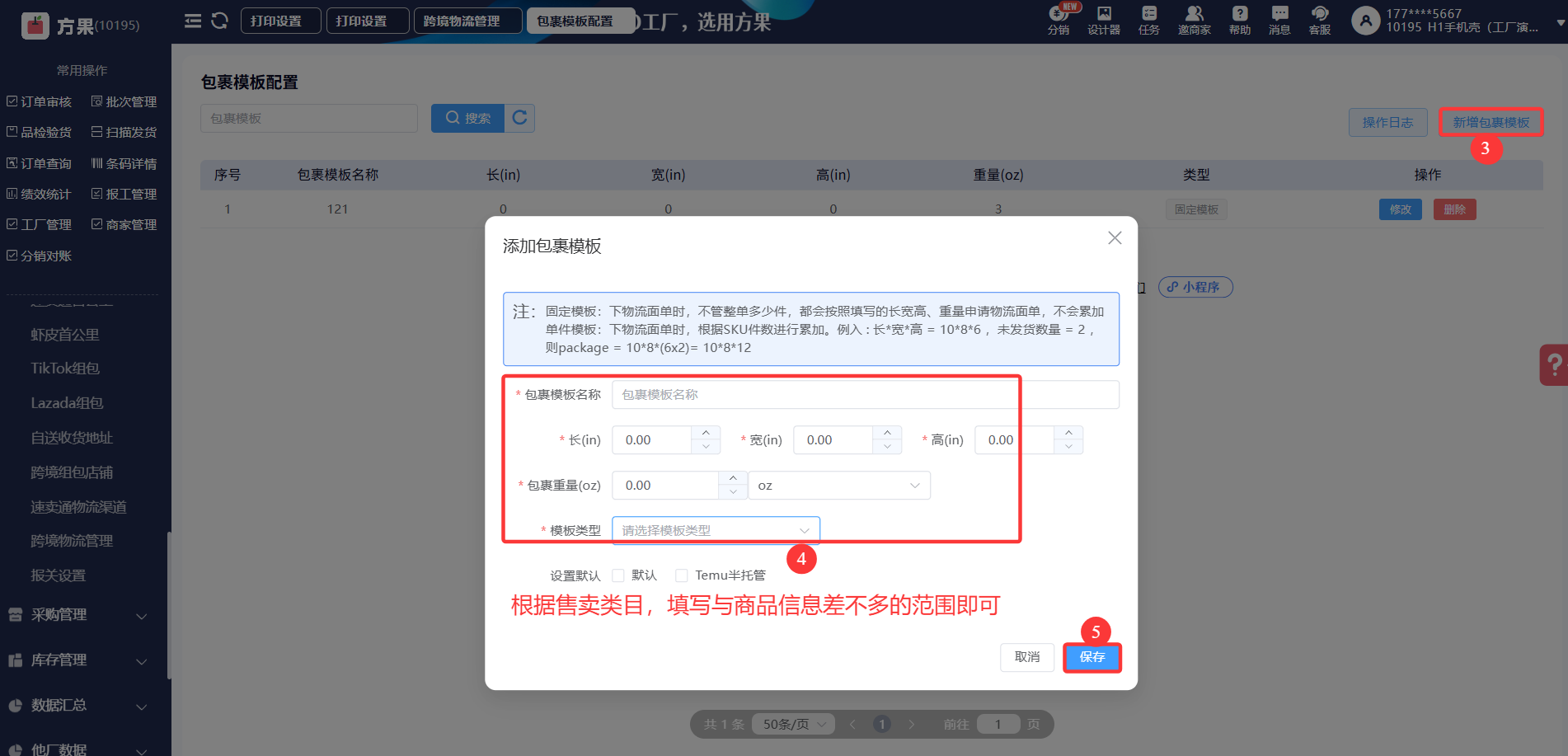The image size is (1568, 756).
Task: Open 订单审核 in common operations
Action: click(40, 101)
